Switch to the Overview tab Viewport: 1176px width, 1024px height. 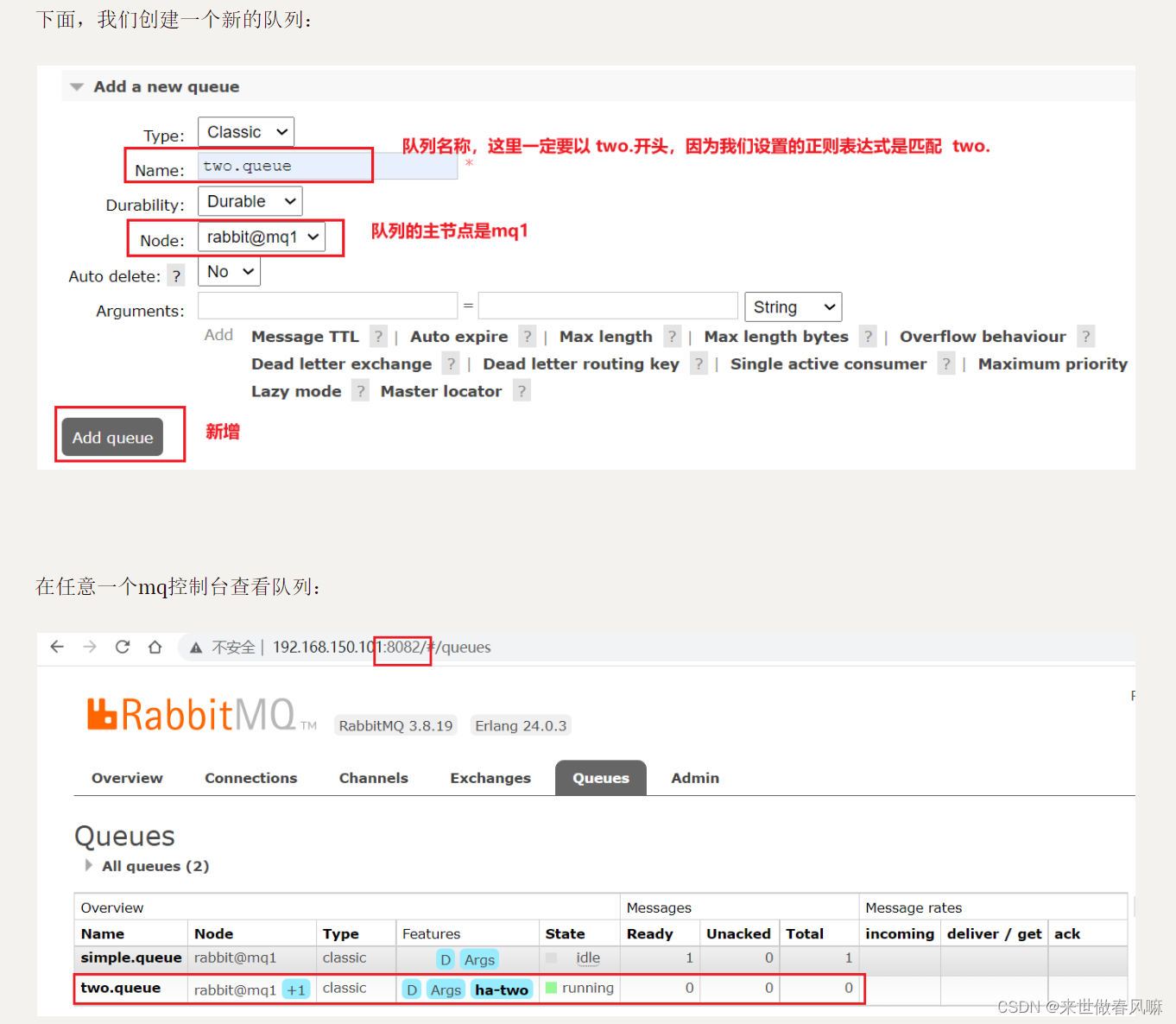coord(127,778)
